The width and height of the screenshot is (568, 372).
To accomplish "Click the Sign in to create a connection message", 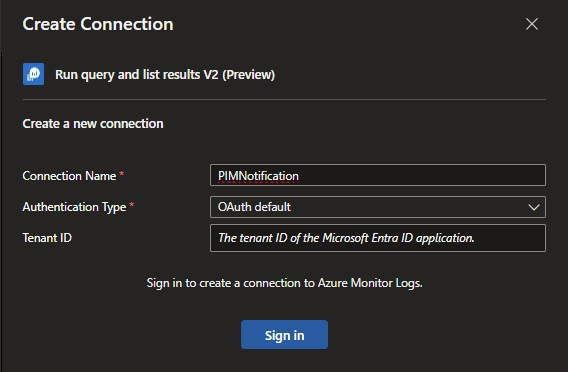I will pyautogui.click(x=284, y=283).
